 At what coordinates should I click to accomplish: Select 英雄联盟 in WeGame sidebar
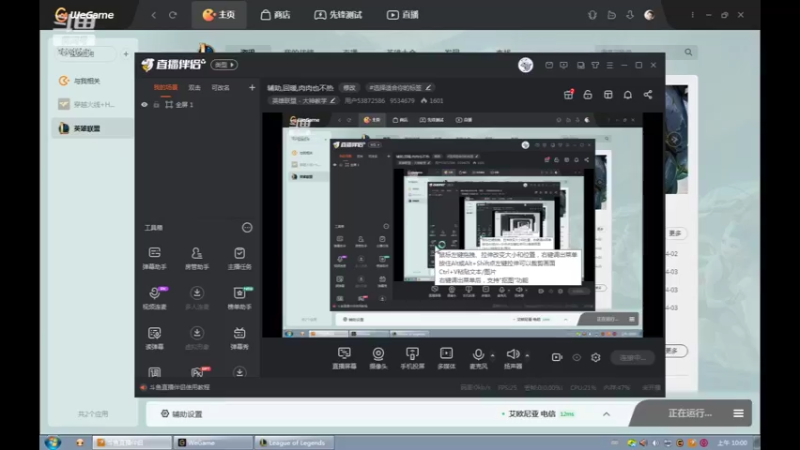92,128
